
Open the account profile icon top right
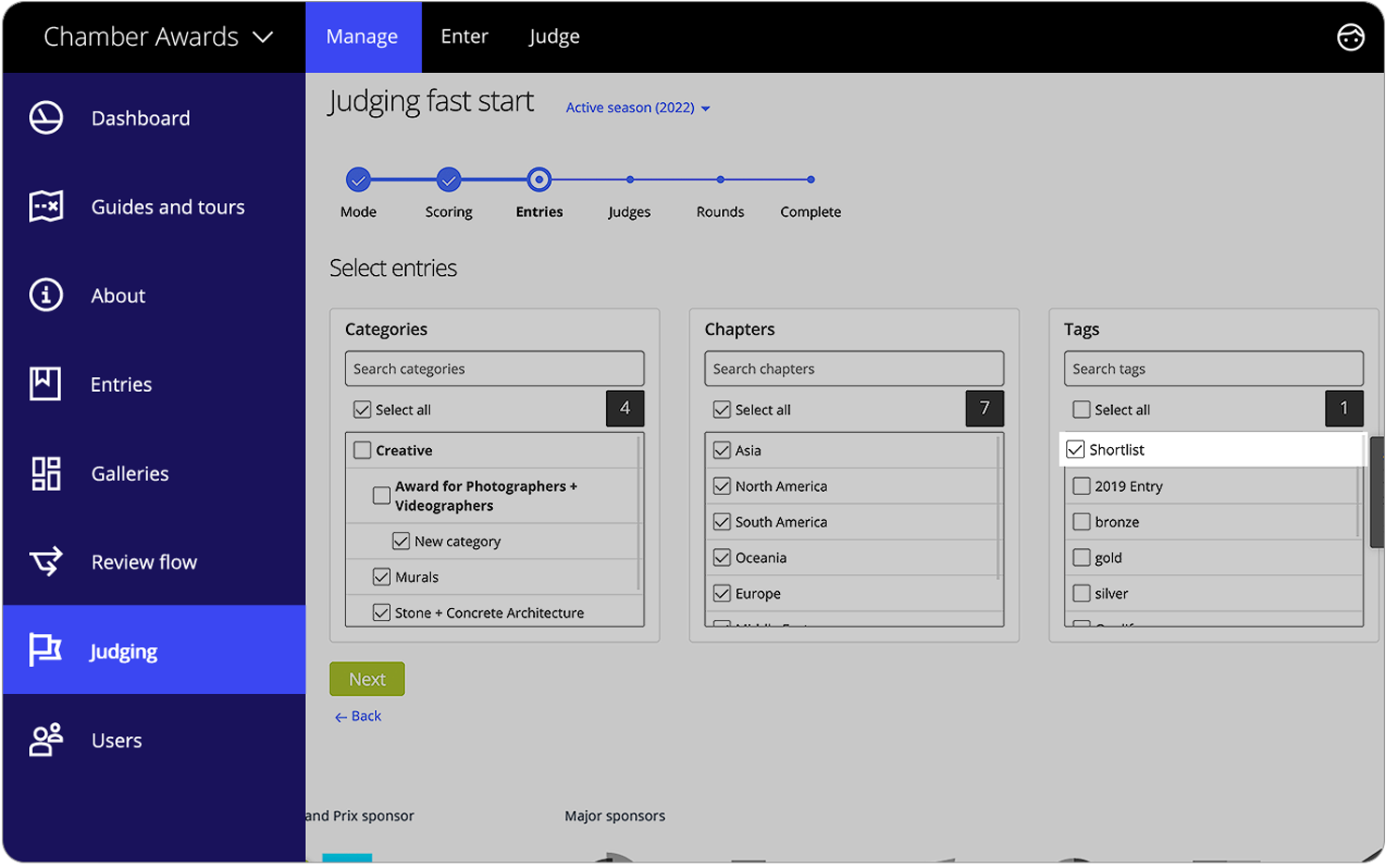click(x=1350, y=37)
